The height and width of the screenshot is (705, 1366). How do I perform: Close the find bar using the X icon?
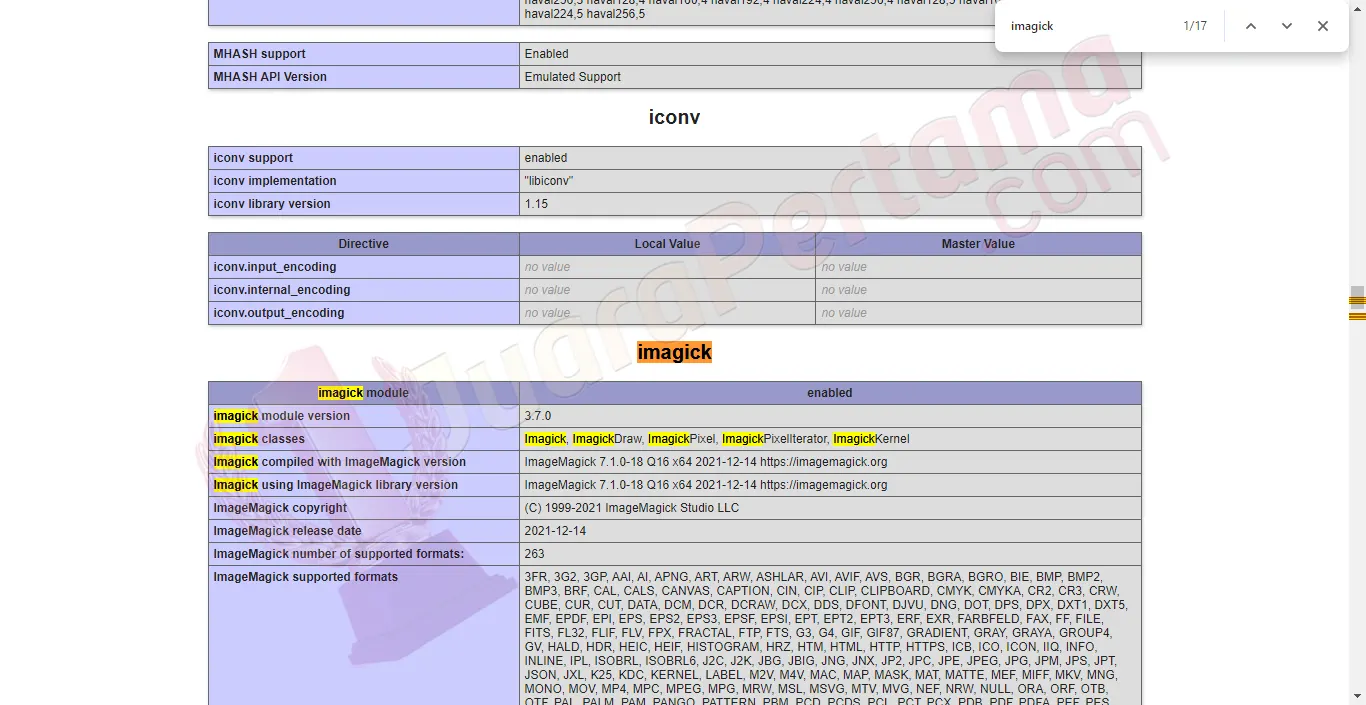1322,26
